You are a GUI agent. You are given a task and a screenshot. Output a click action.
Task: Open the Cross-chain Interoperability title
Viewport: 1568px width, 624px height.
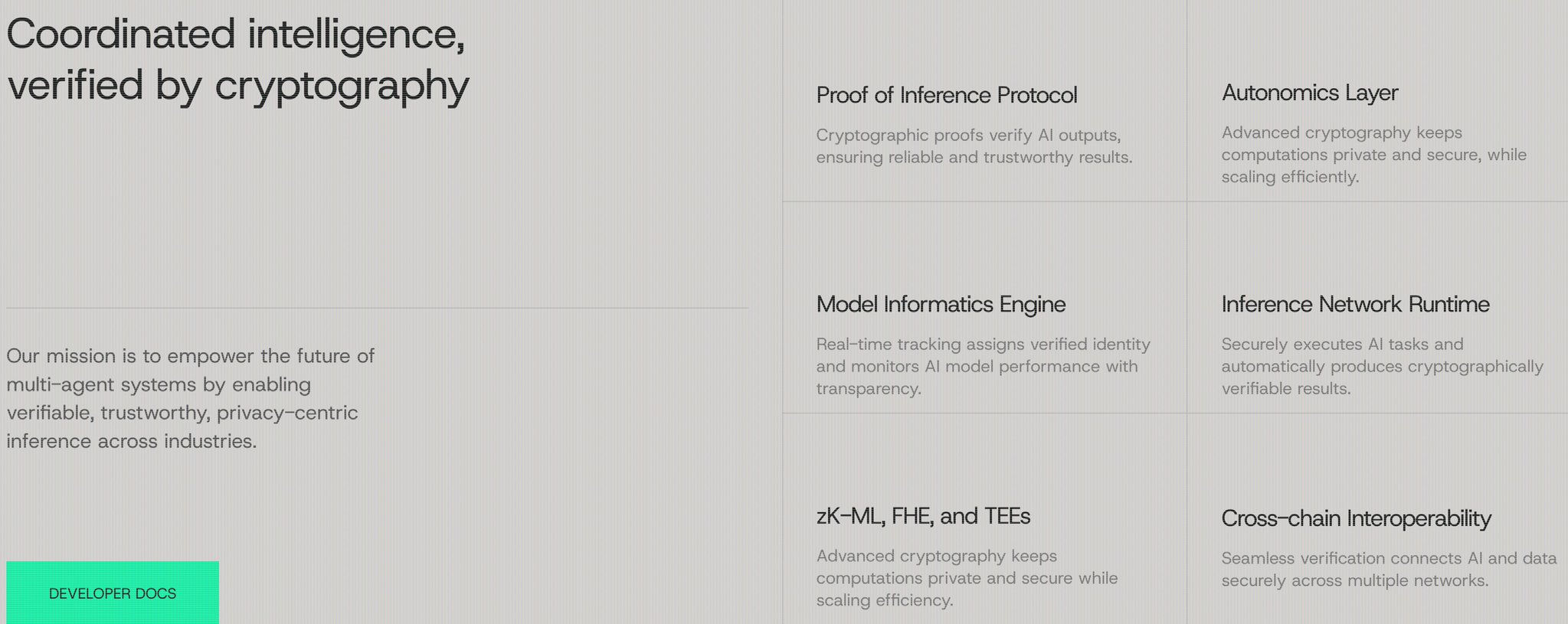(x=1356, y=518)
